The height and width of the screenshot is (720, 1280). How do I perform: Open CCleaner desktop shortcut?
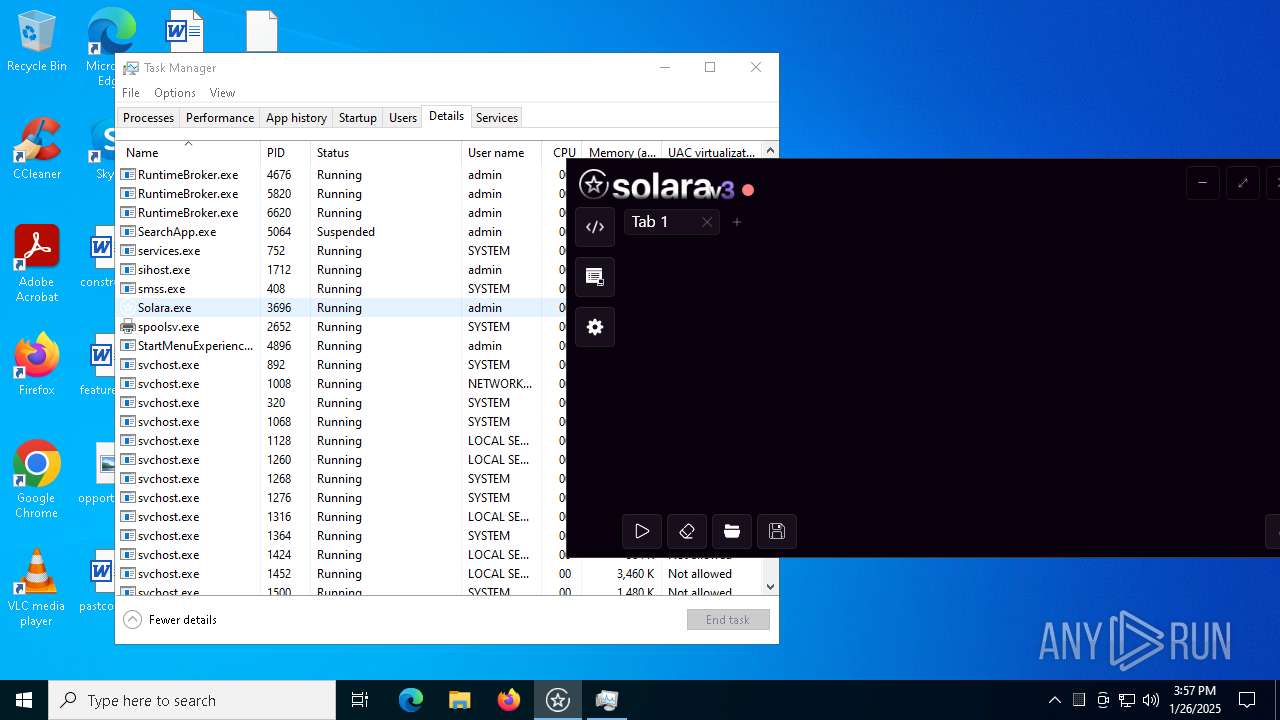(x=37, y=148)
